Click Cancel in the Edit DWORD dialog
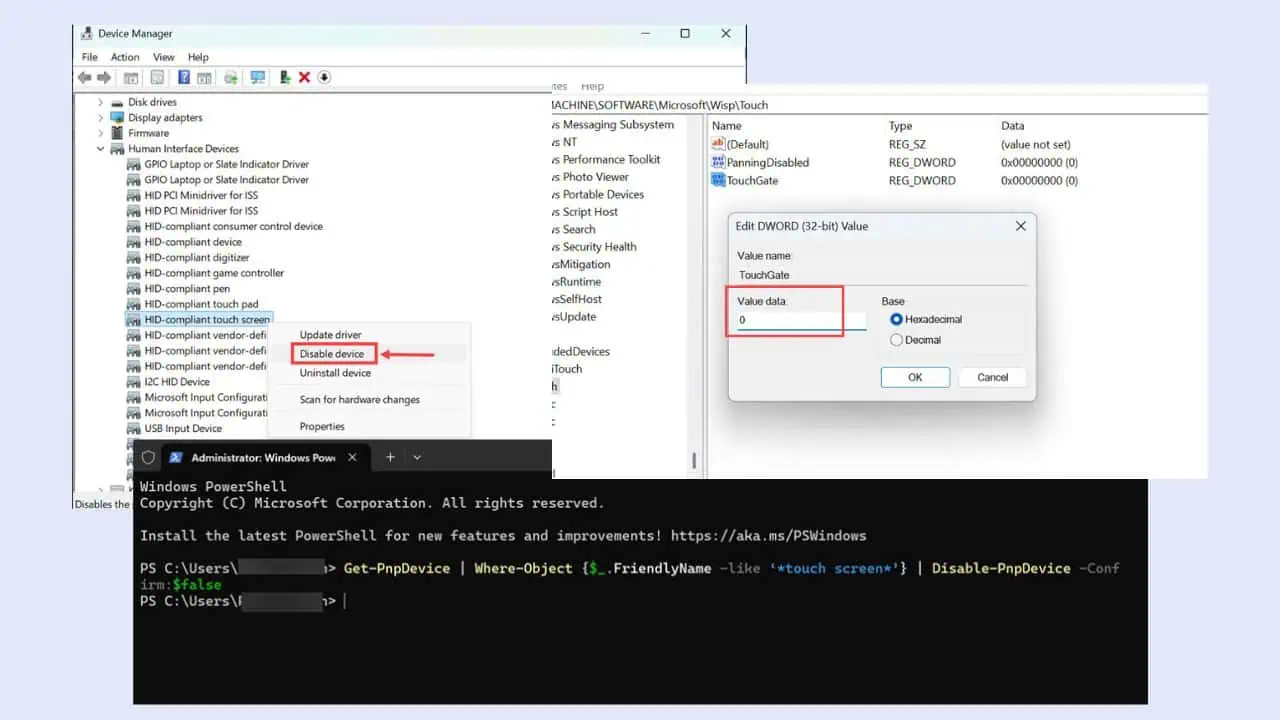 (992, 377)
